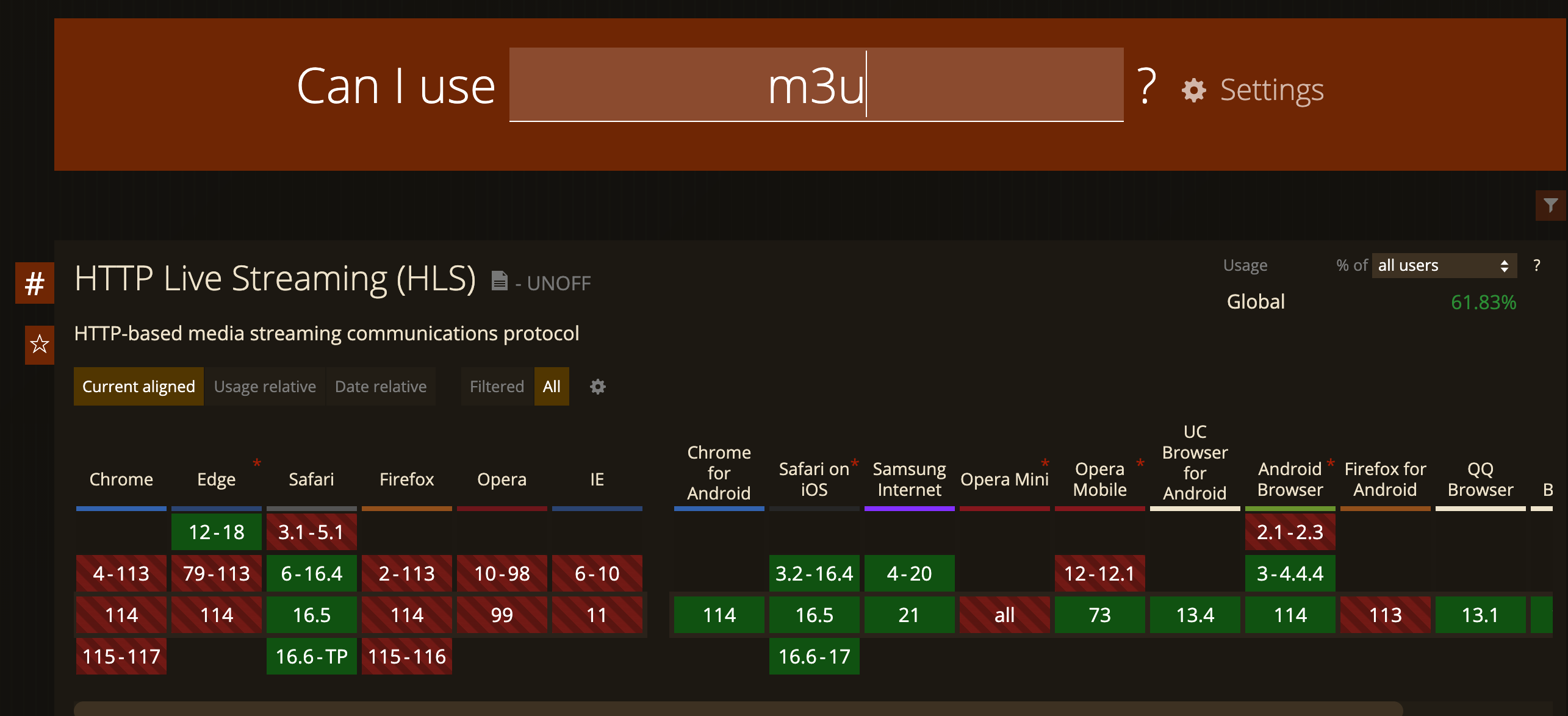Open the all users usage dropdown

coord(1444,265)
